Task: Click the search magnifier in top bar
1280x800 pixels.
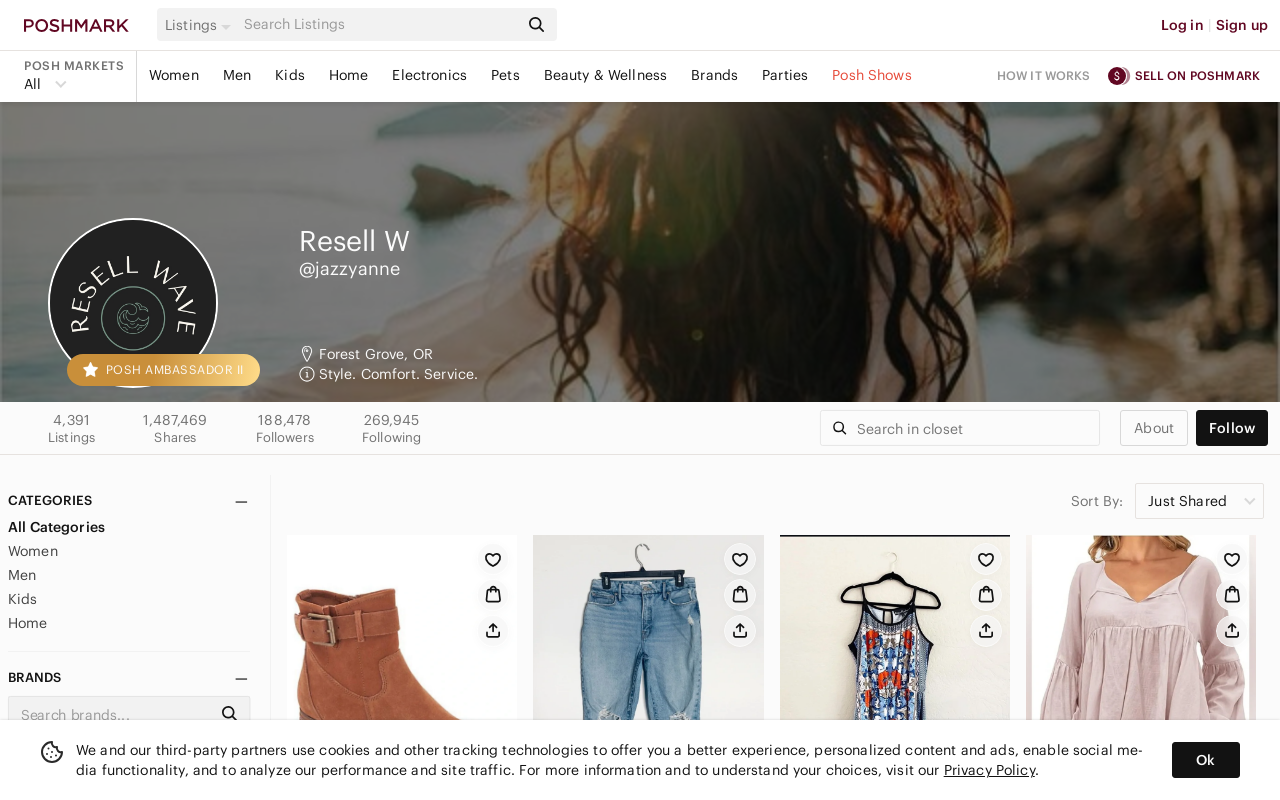Action: point(537,25)
